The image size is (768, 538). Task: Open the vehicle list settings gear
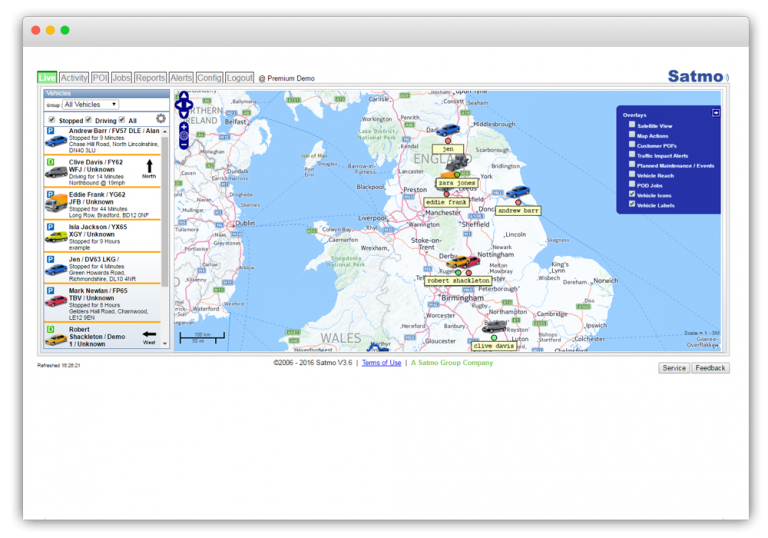161,119
